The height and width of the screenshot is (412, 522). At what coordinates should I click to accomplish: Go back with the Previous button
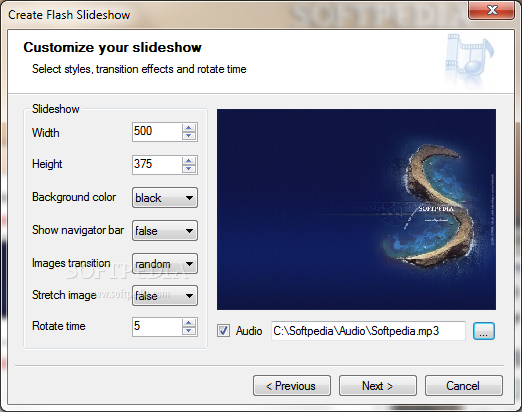click(292, 386)
